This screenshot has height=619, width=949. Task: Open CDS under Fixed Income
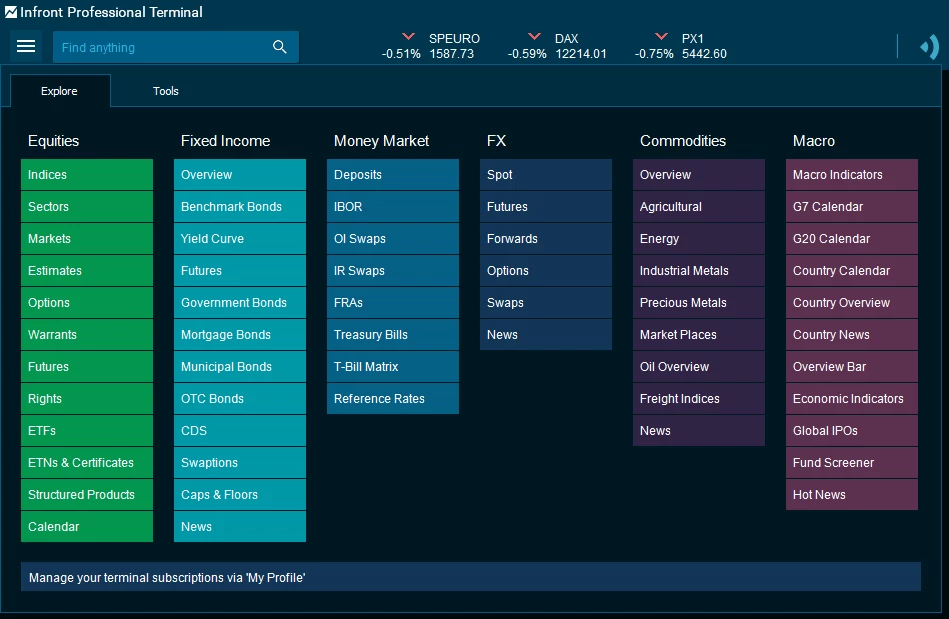coord(240,430)
